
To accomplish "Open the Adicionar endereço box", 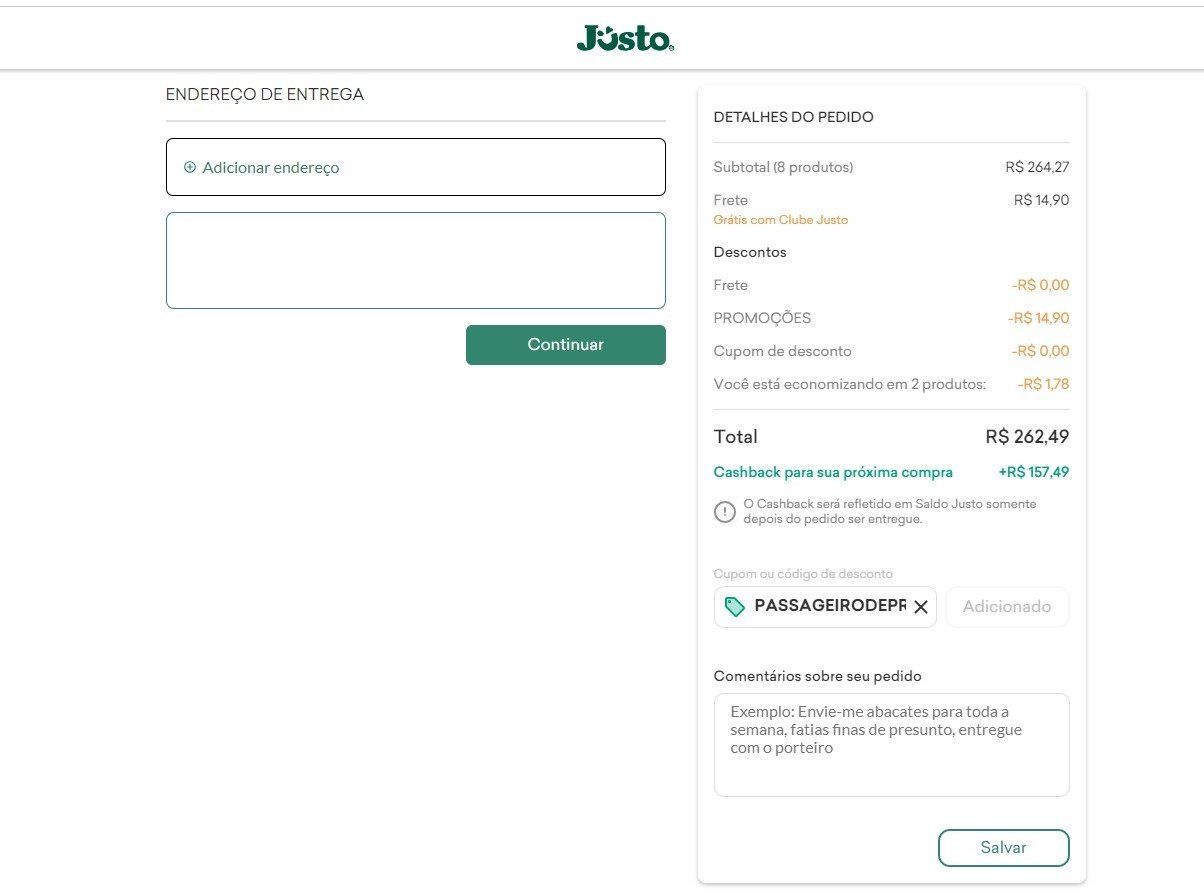I will (x=416, y=167).
